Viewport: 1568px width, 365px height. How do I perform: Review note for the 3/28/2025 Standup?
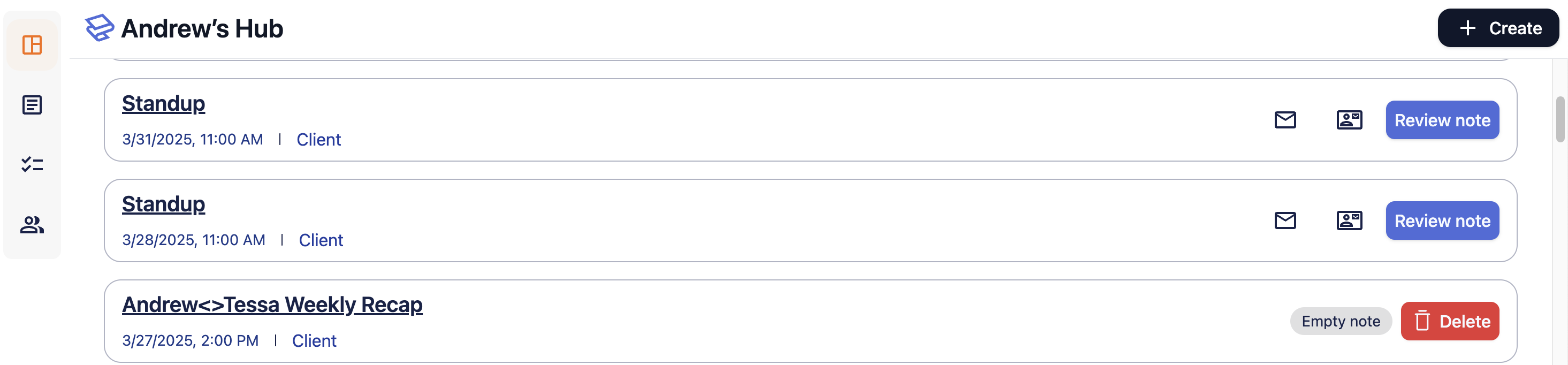click(x=1442, y=220)
